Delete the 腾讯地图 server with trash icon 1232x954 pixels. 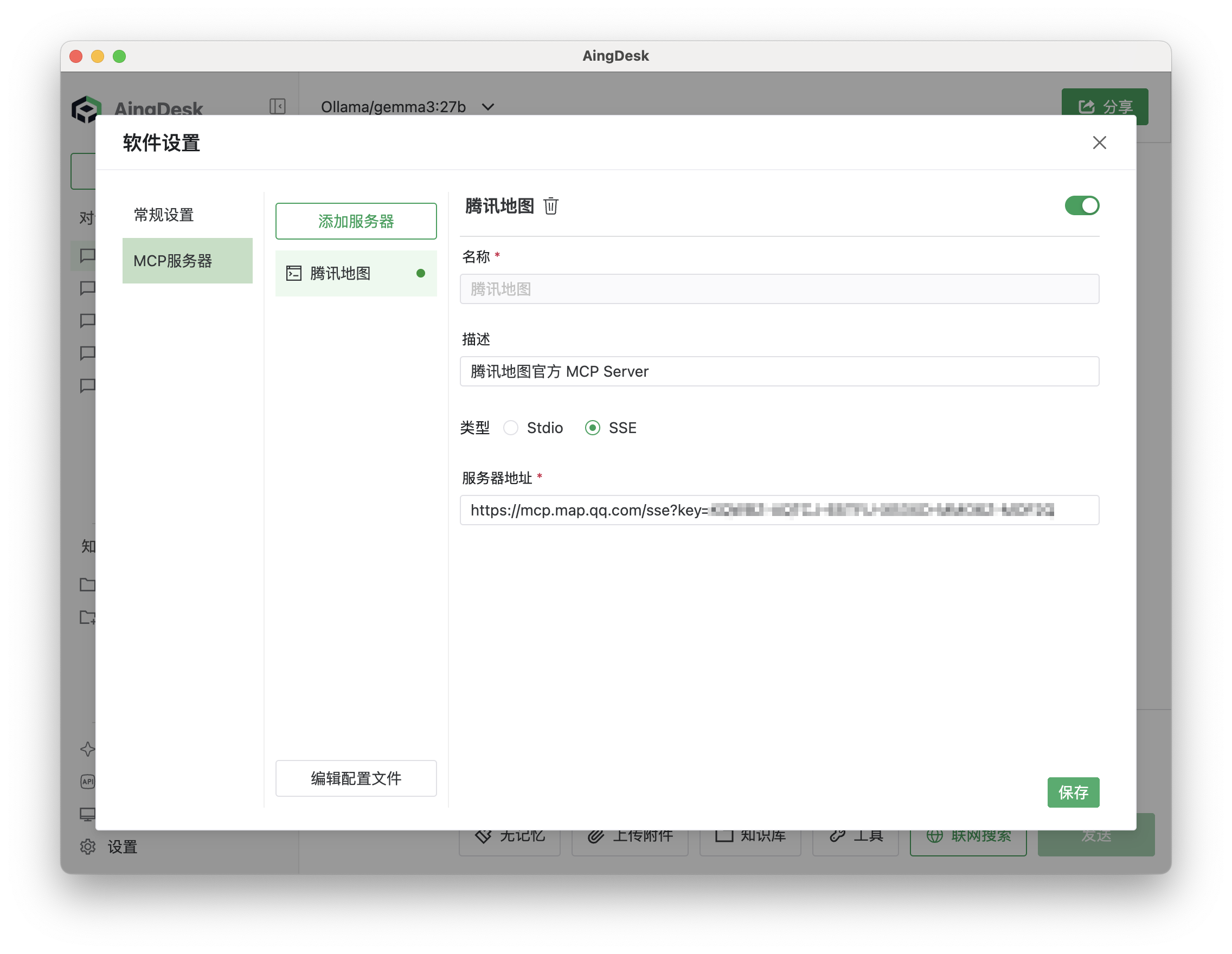(550, 207)
